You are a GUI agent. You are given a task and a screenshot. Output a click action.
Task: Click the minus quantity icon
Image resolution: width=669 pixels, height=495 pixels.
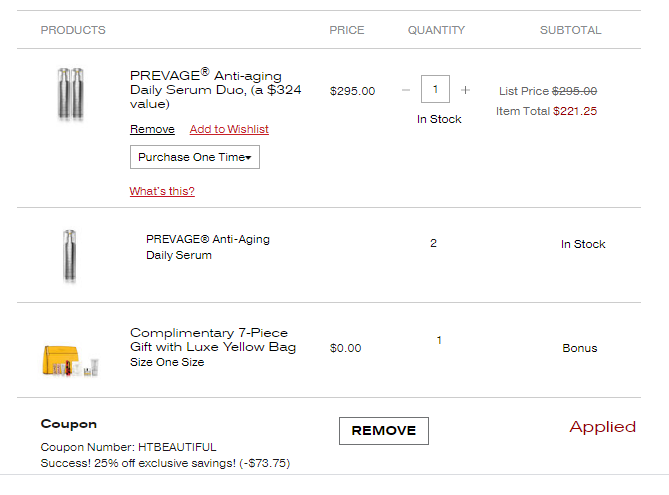406,90
